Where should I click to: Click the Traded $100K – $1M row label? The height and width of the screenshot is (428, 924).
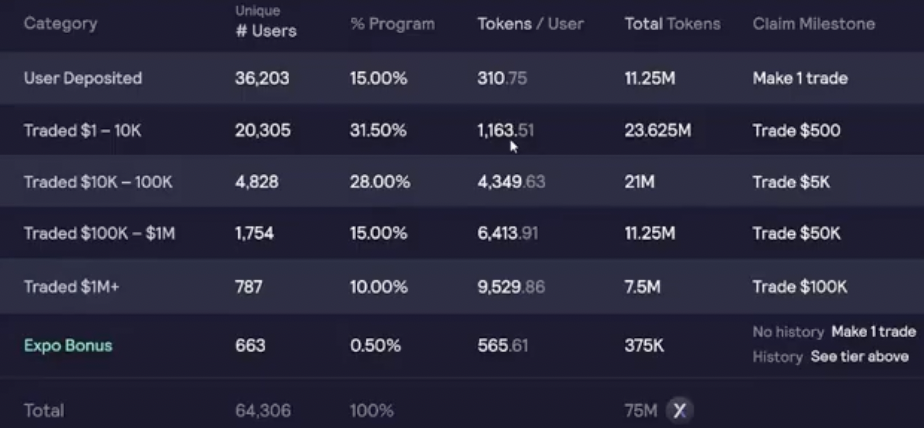coord(99,234)
